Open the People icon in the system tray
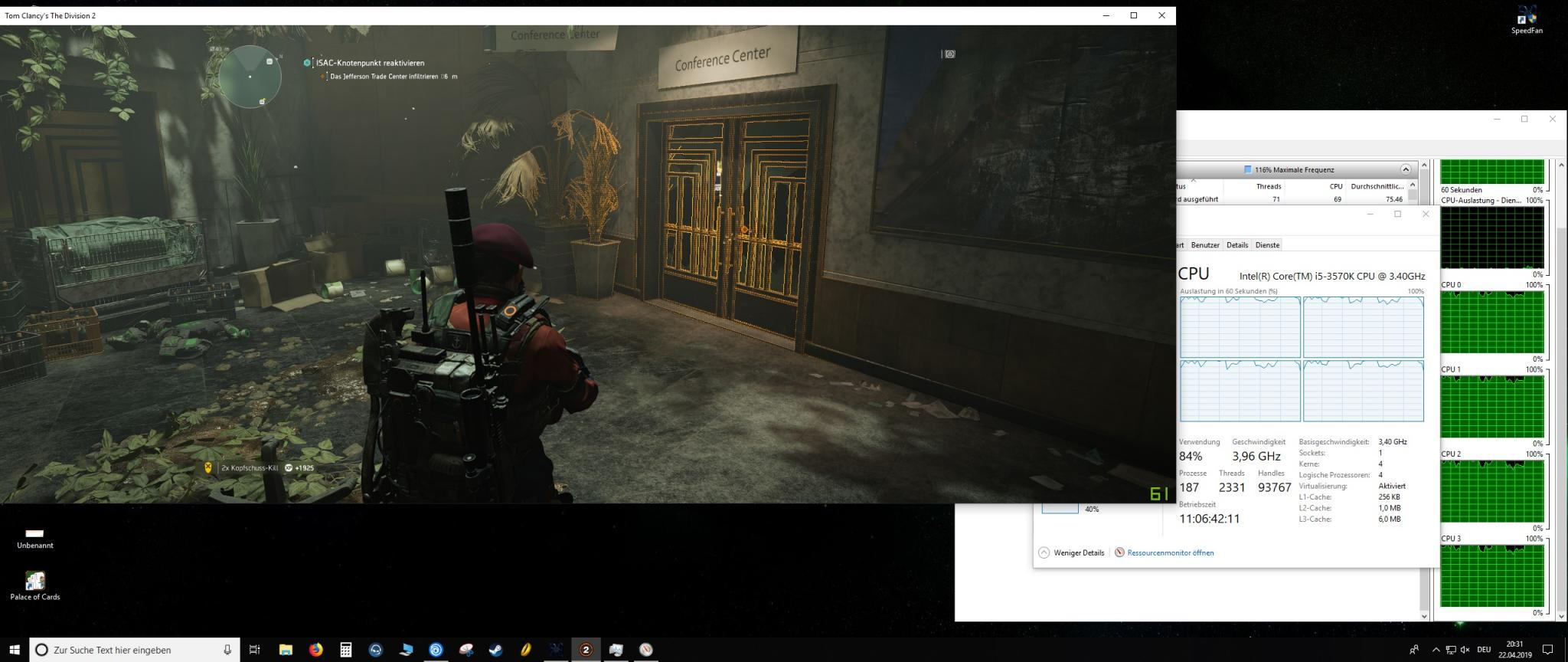The width and height of the screenshot is (1568, 662). (1414, 650)
